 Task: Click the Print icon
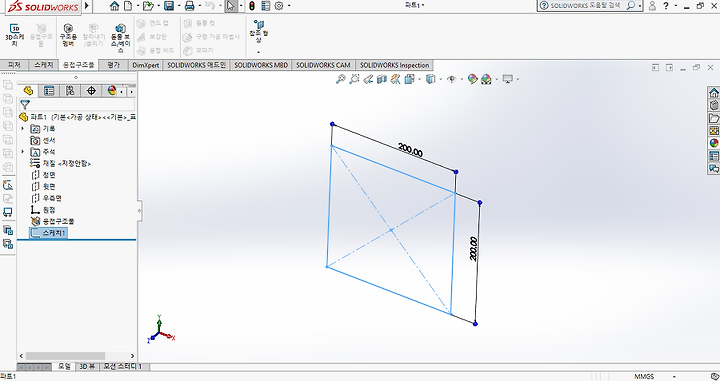(189, 6)
